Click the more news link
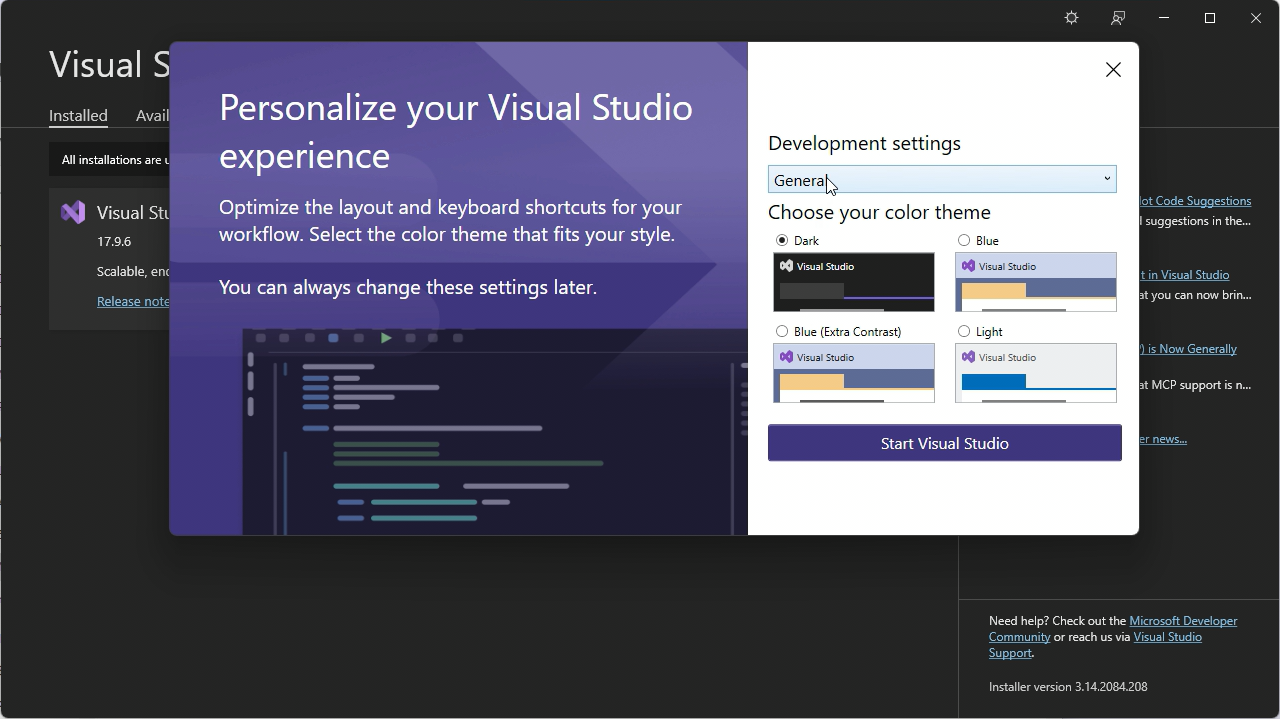1280x719 pixels. (x=1163, y=439)
